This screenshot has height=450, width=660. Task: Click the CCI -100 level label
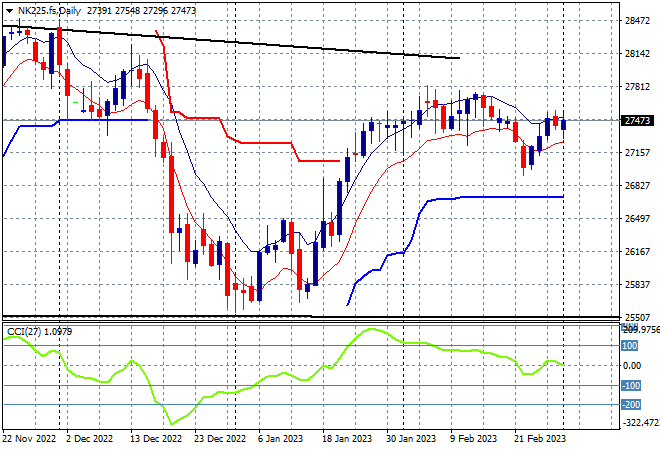631,386
